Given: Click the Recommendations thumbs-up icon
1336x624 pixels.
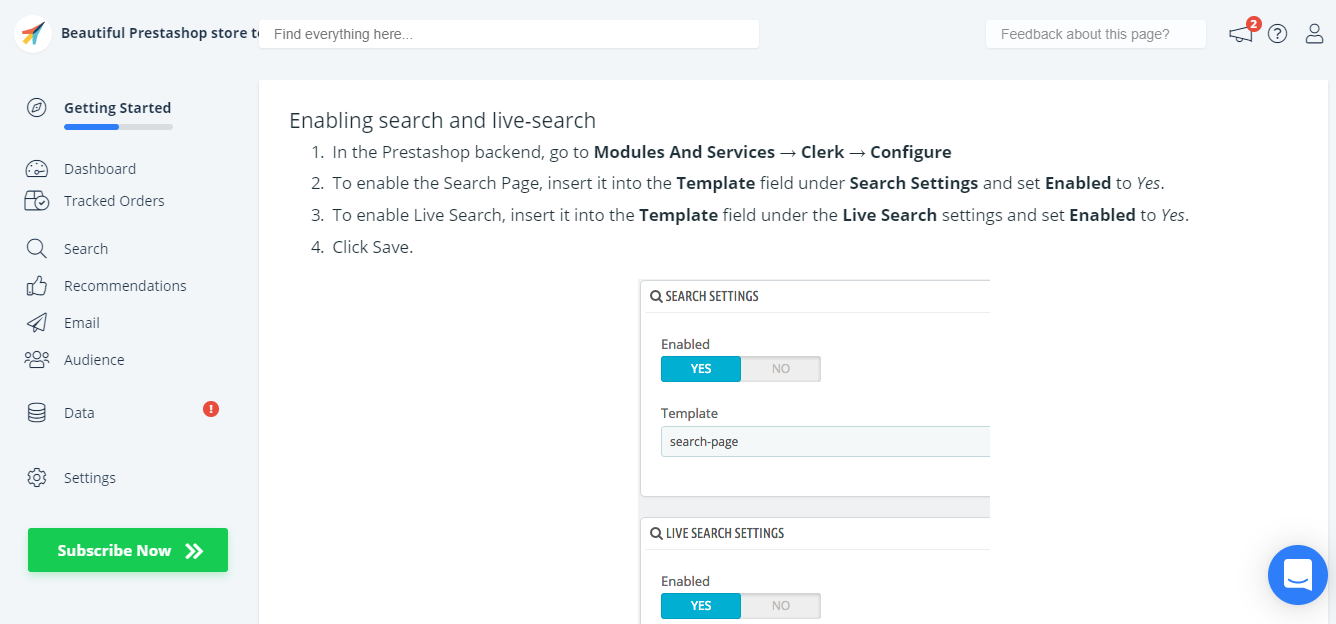Looking at the screenshot, I should click(x=37, y=286).
